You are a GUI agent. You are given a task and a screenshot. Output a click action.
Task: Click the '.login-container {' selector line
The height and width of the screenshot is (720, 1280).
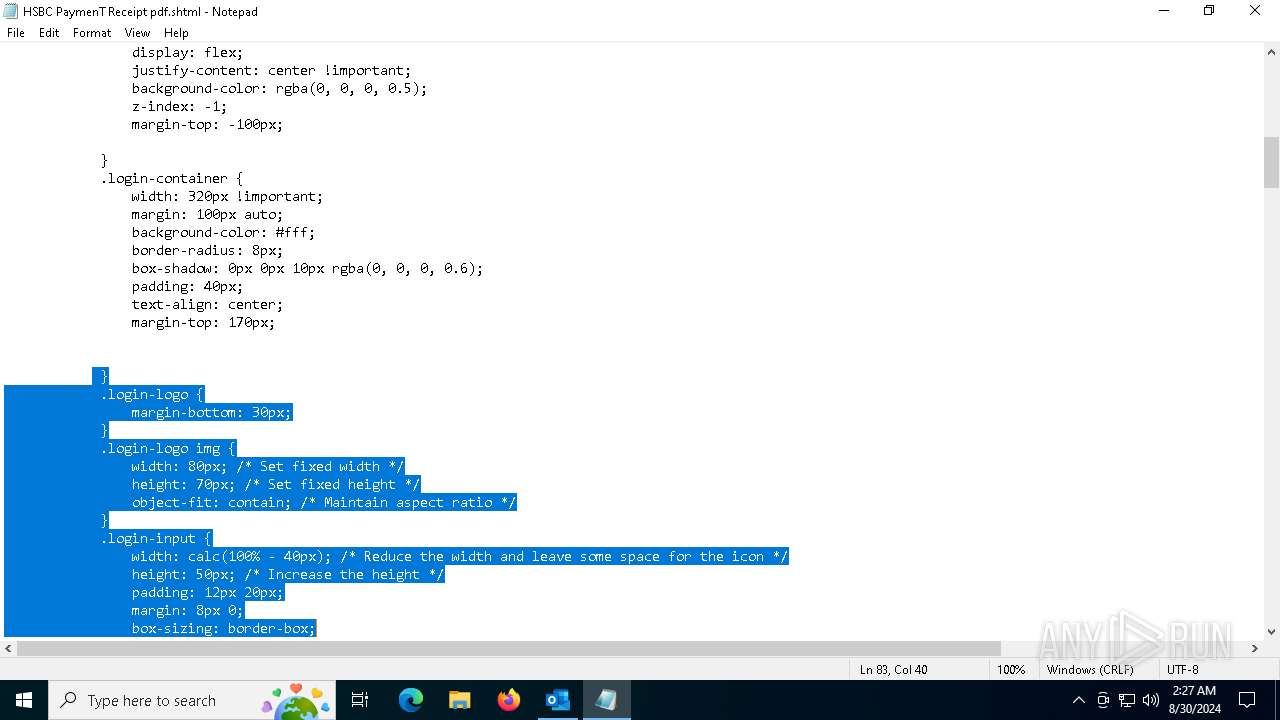pos(171,178)
